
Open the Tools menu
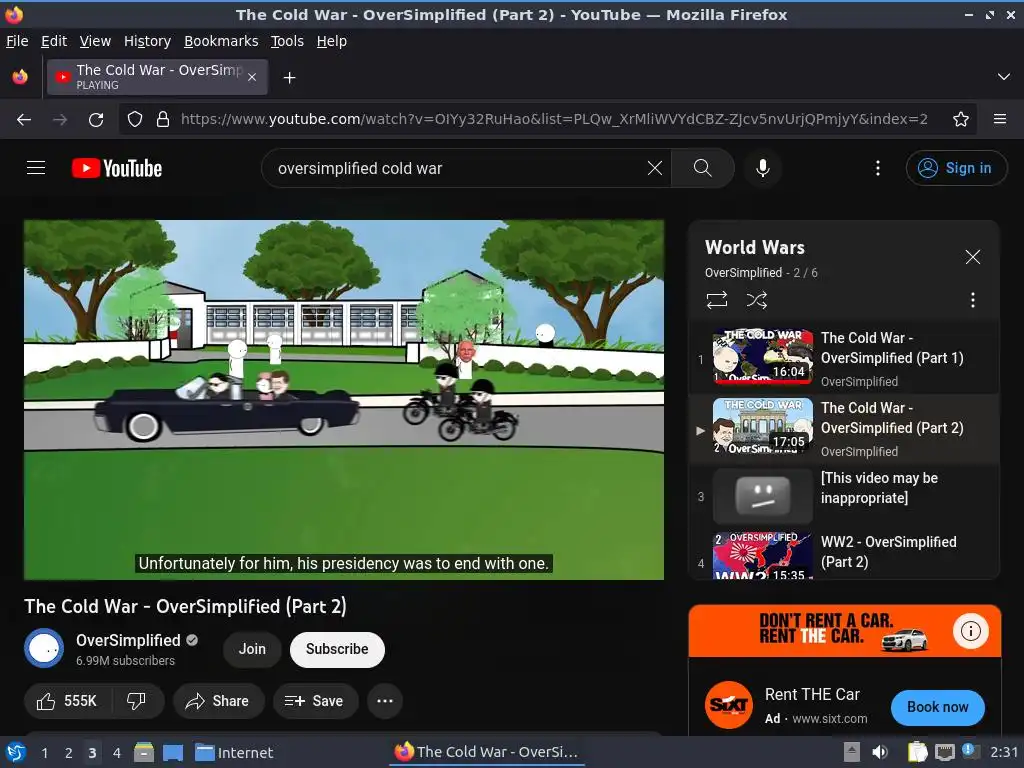pos(287,41)
